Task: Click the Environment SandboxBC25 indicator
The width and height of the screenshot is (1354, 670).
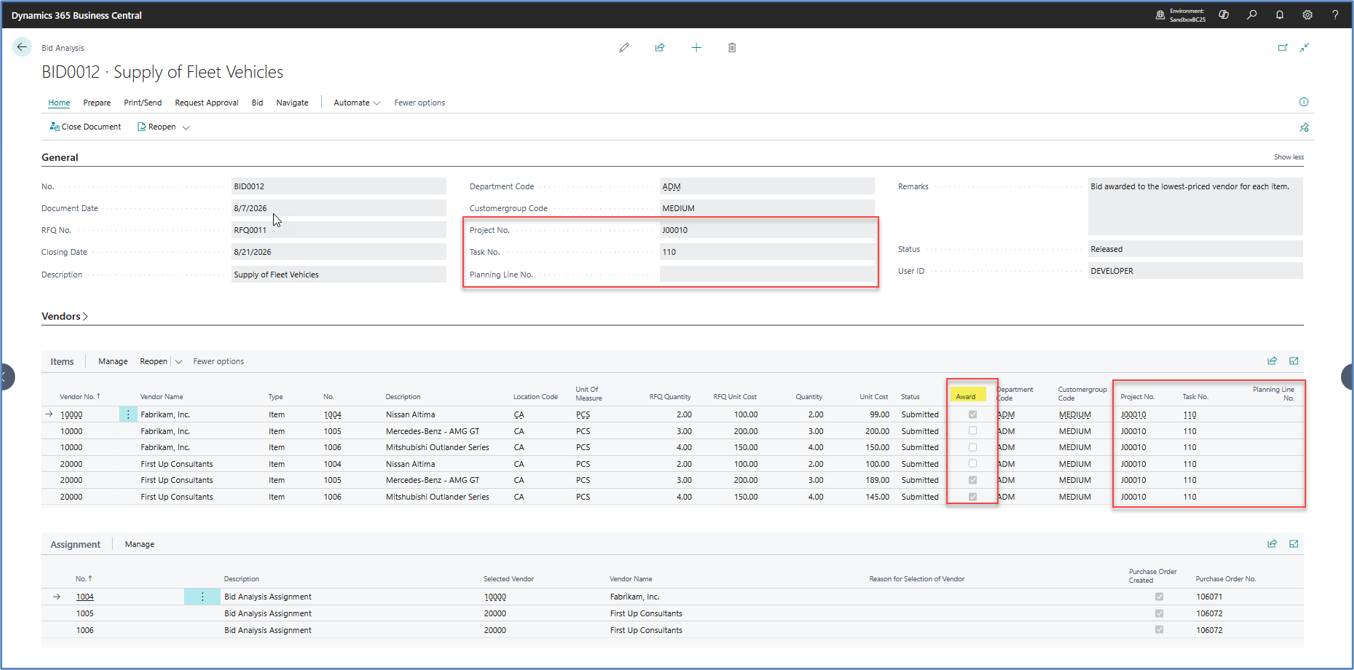Action: pyautogui.click(x=1180, y=15)
